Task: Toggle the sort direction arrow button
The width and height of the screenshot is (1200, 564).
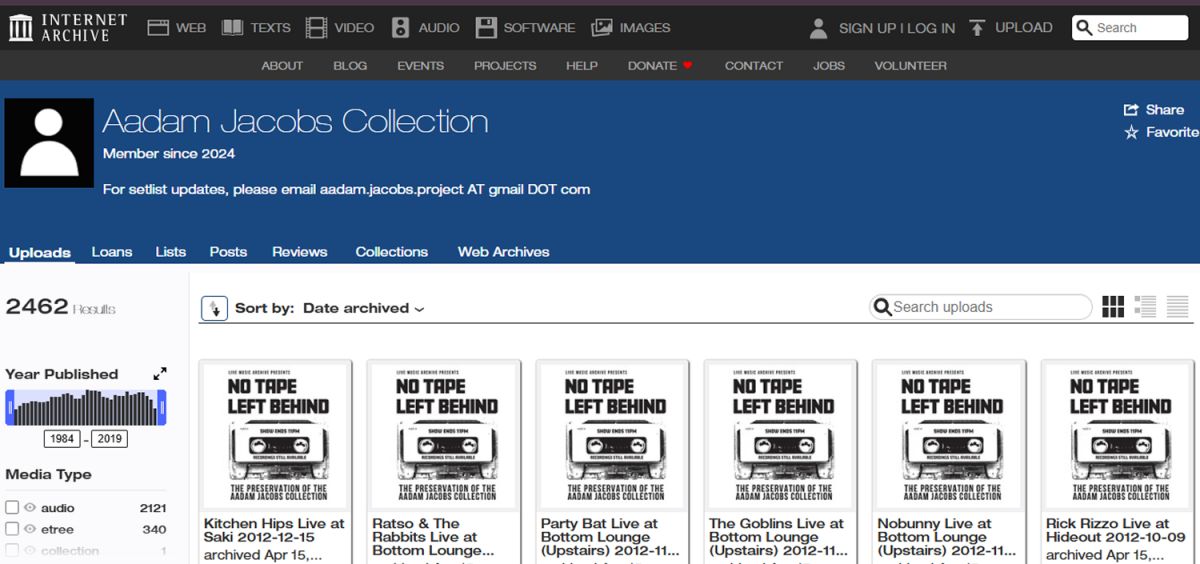Action: (x=214, y=308)
